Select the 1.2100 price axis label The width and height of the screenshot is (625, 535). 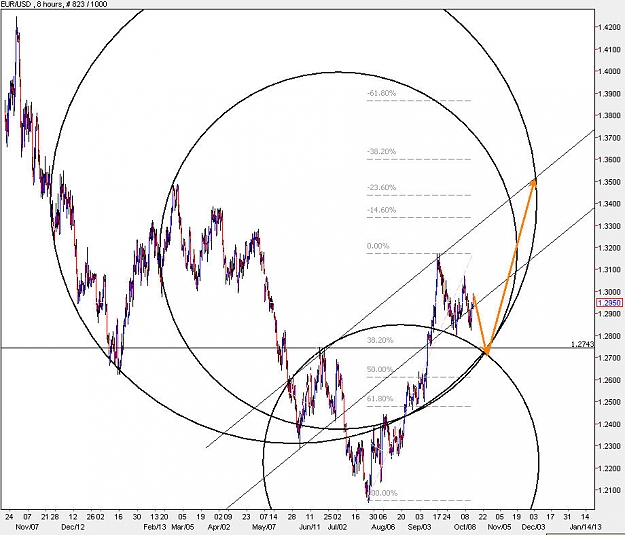coord(609,490)
